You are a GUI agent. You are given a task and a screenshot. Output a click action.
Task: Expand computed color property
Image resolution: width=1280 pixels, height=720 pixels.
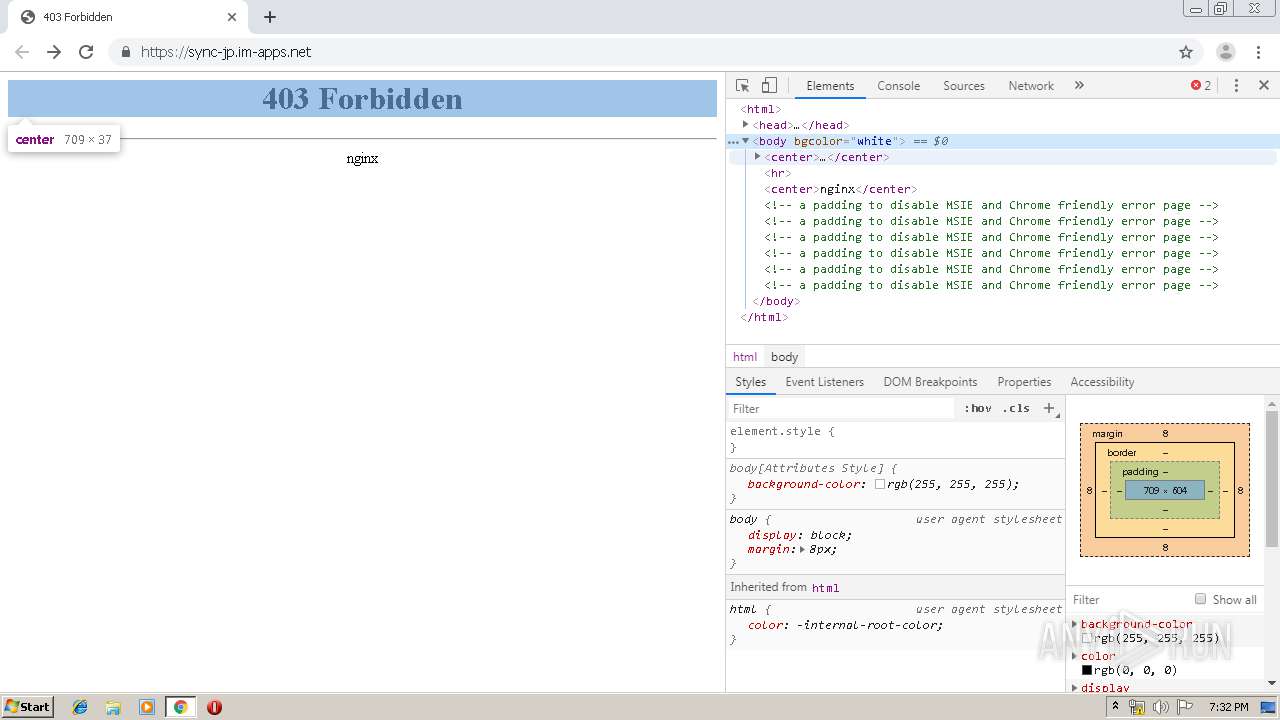point(1075,656)
